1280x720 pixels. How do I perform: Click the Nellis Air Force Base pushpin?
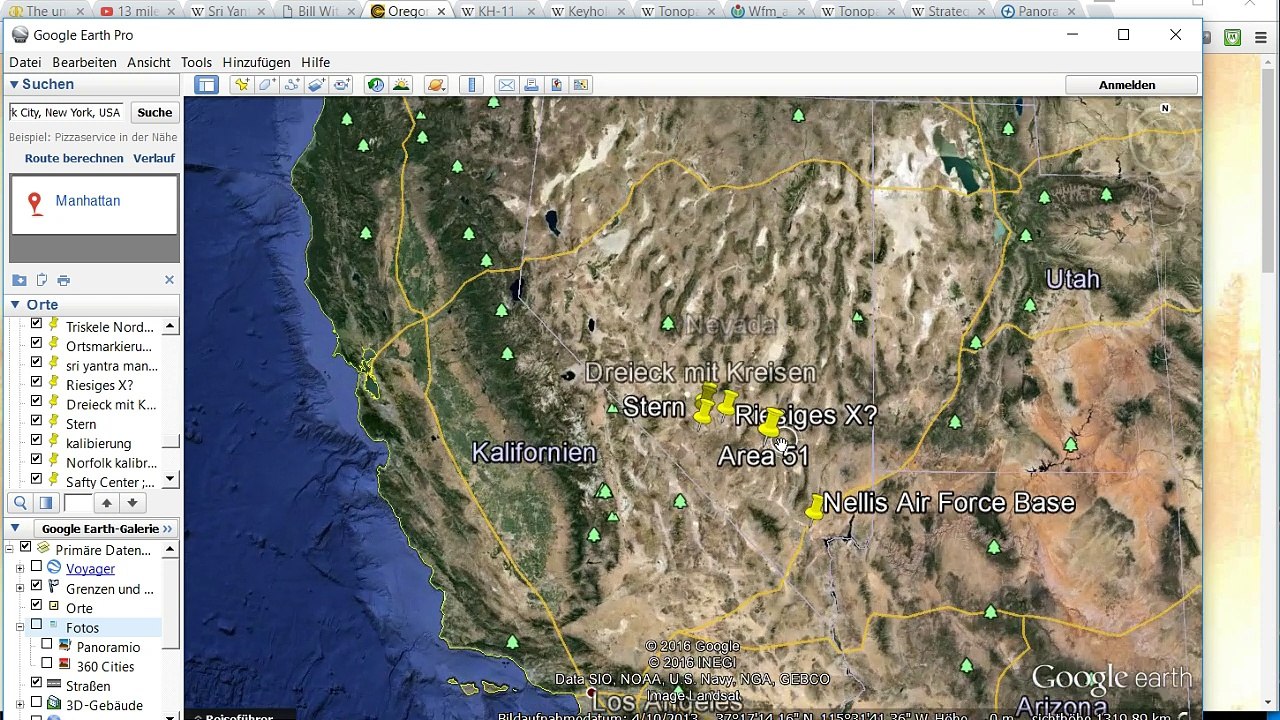pyautogui.click(x=815, y=507)
